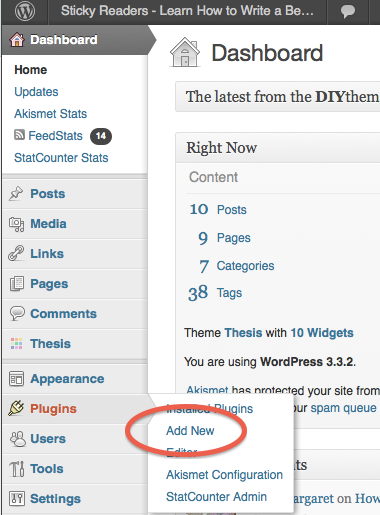Viewport: 380px width, 515px height.
Task: Click the Links chain icon
Action: [x=16, y=253]
